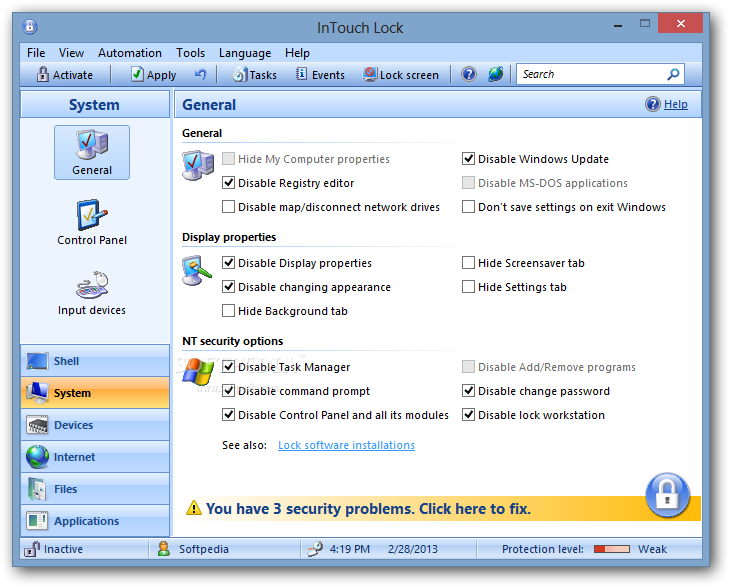The image size is (730, 587).
Task: Uncheck Disable lock workstation
Action: (468, 415)
